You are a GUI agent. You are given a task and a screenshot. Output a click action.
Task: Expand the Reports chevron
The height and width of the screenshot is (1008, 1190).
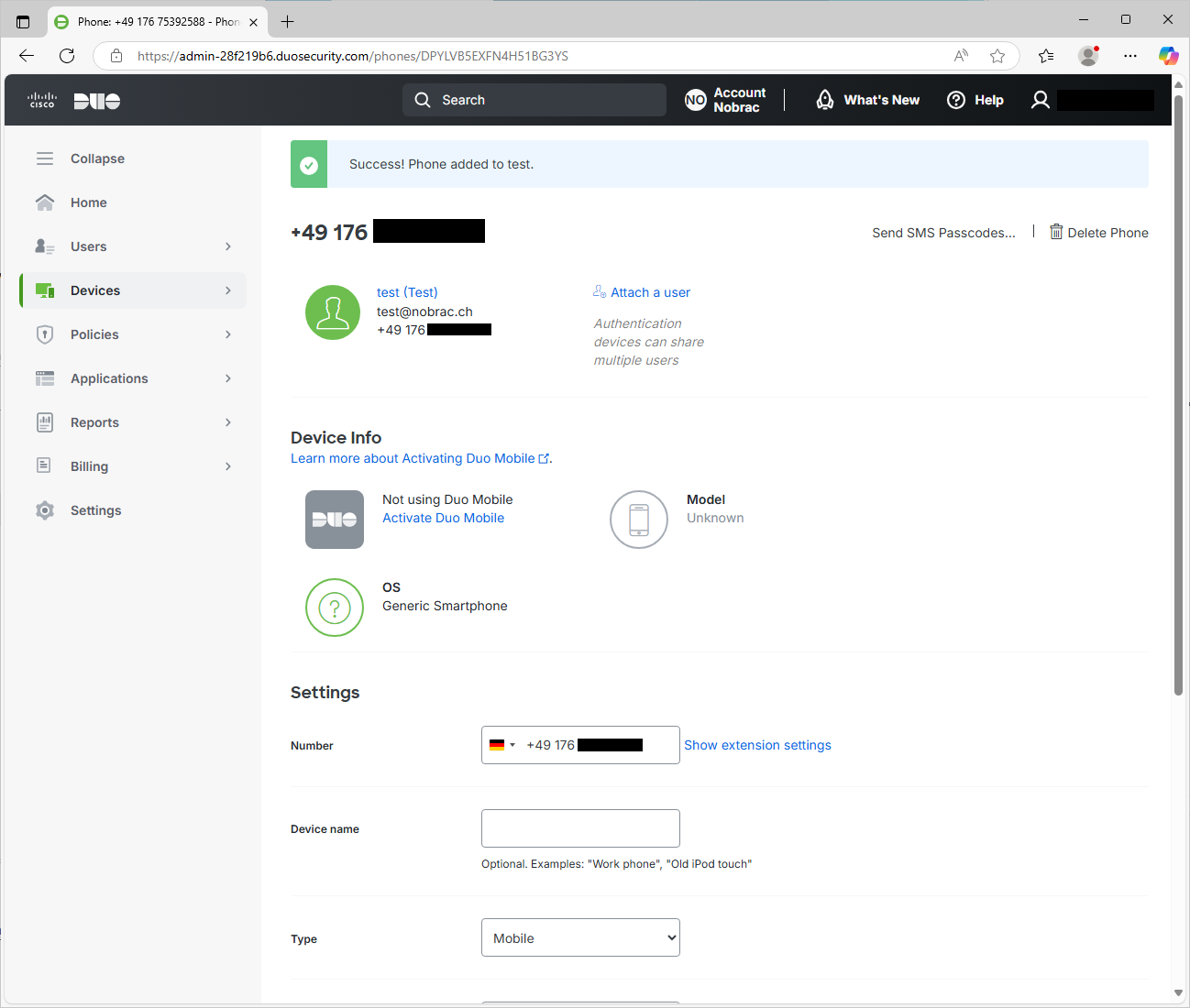[228, 422]
